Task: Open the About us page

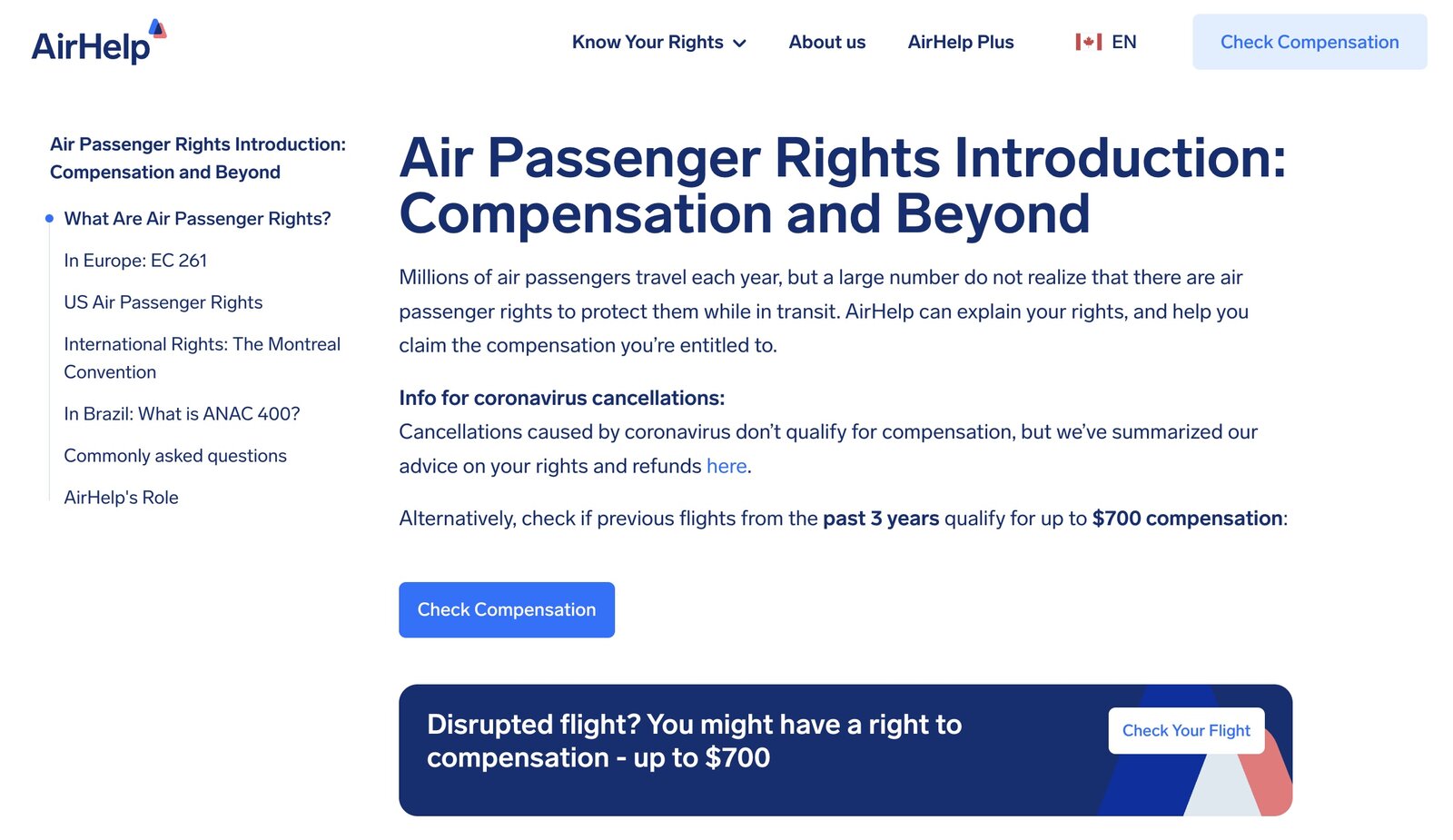Action: 826,42
